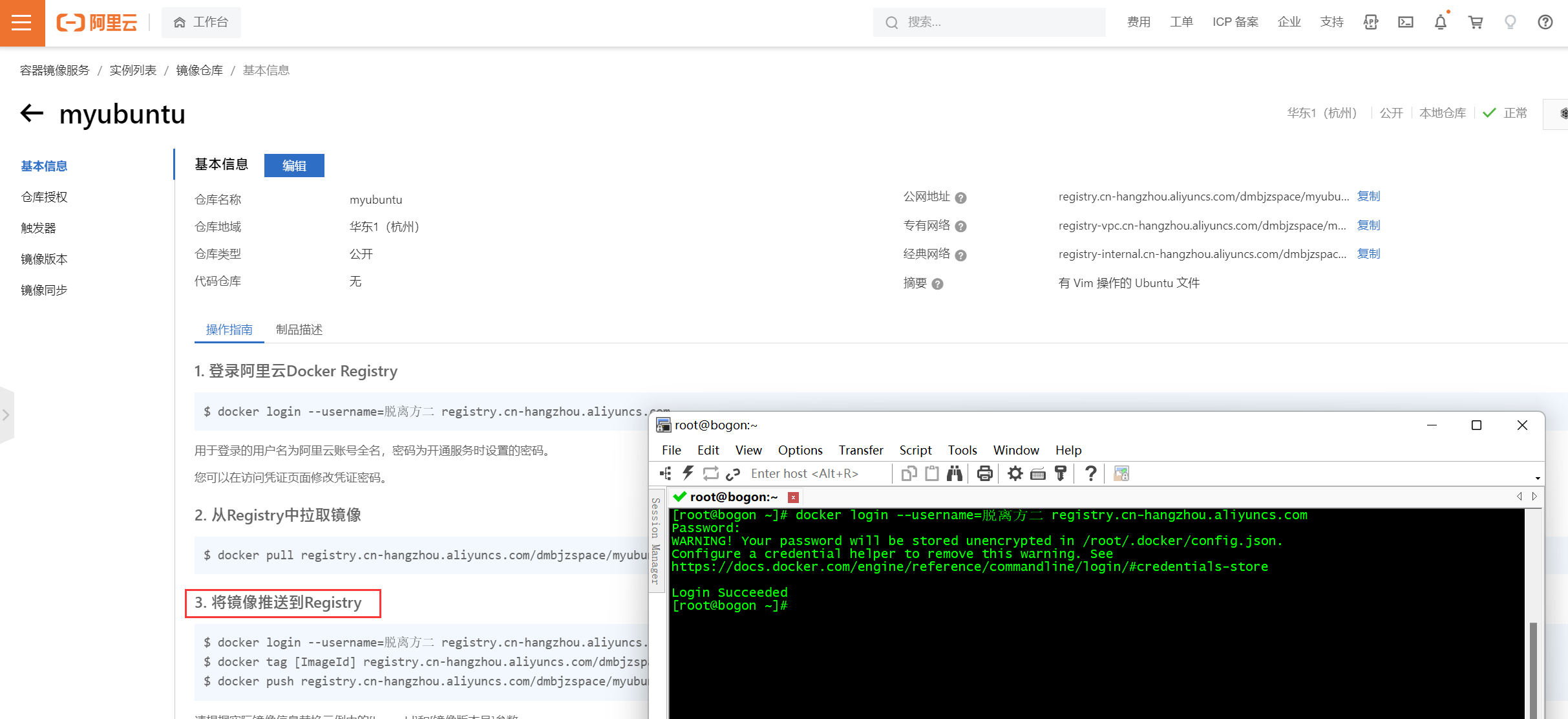Open the 工作台 workbench button
This screenshot has width=1568, height=719.
click(201, 23)
